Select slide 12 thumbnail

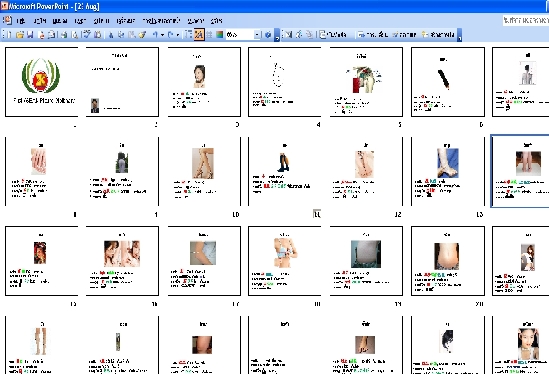[x=366, y=171]
